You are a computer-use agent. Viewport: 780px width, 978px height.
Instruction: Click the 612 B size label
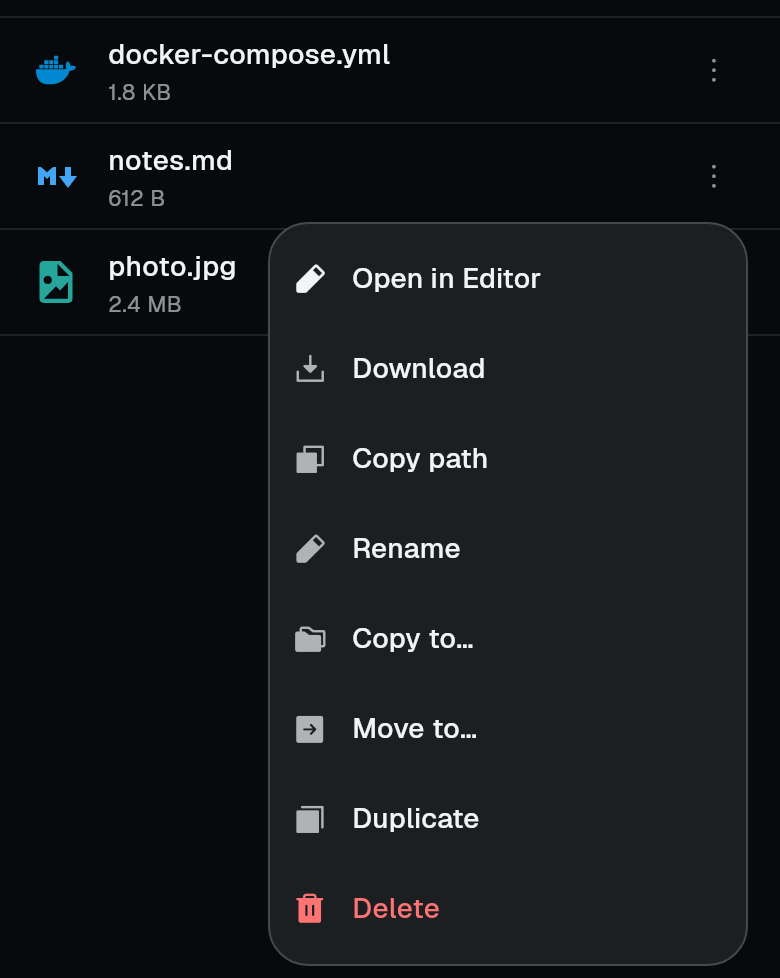click(x=136, y=198)
